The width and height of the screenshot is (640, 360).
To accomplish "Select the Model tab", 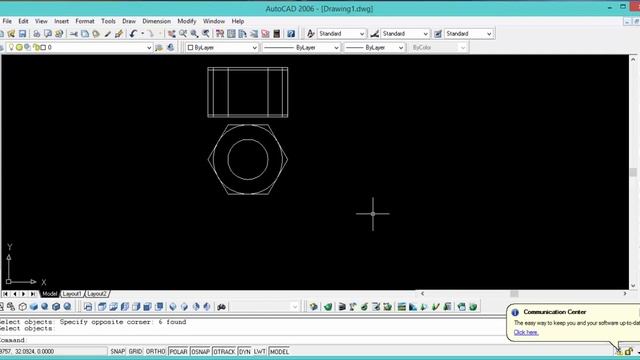I will point(50,294).
